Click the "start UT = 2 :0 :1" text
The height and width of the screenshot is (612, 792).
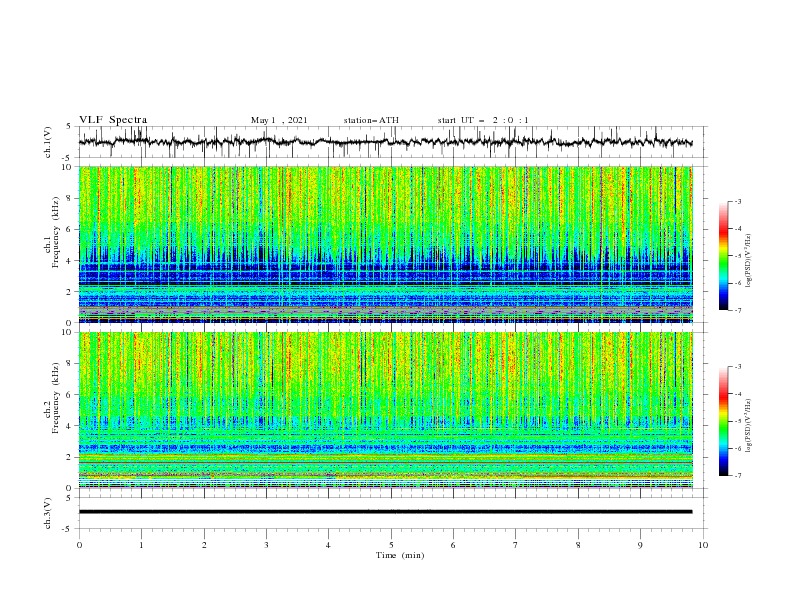pos(483,120)
